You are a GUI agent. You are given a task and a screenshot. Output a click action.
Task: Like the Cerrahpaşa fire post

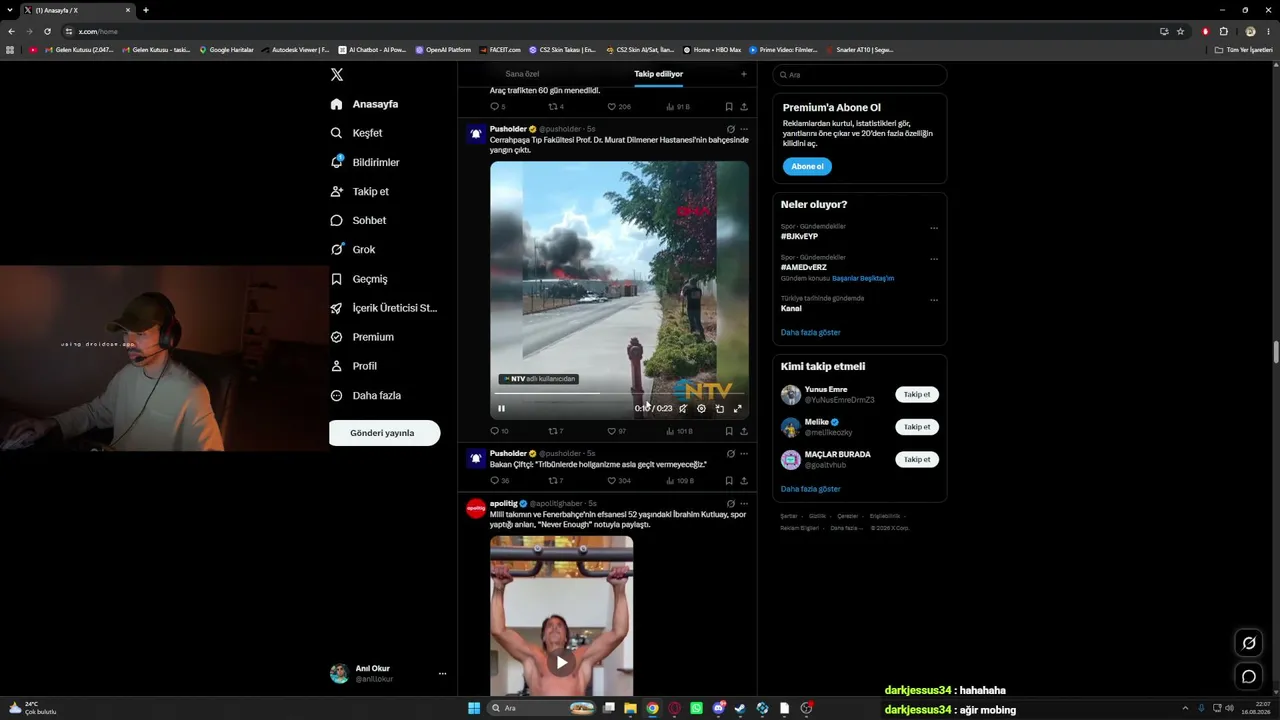coord(617,431)
